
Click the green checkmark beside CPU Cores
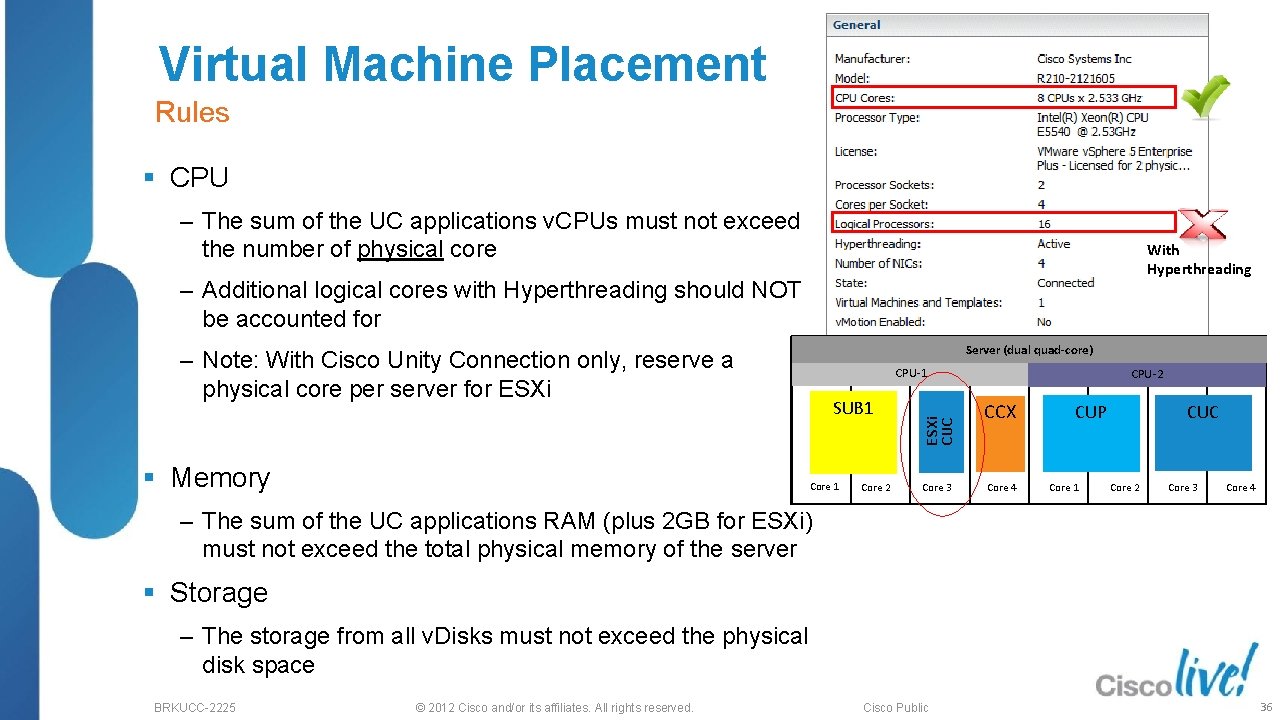[1205, 95]
